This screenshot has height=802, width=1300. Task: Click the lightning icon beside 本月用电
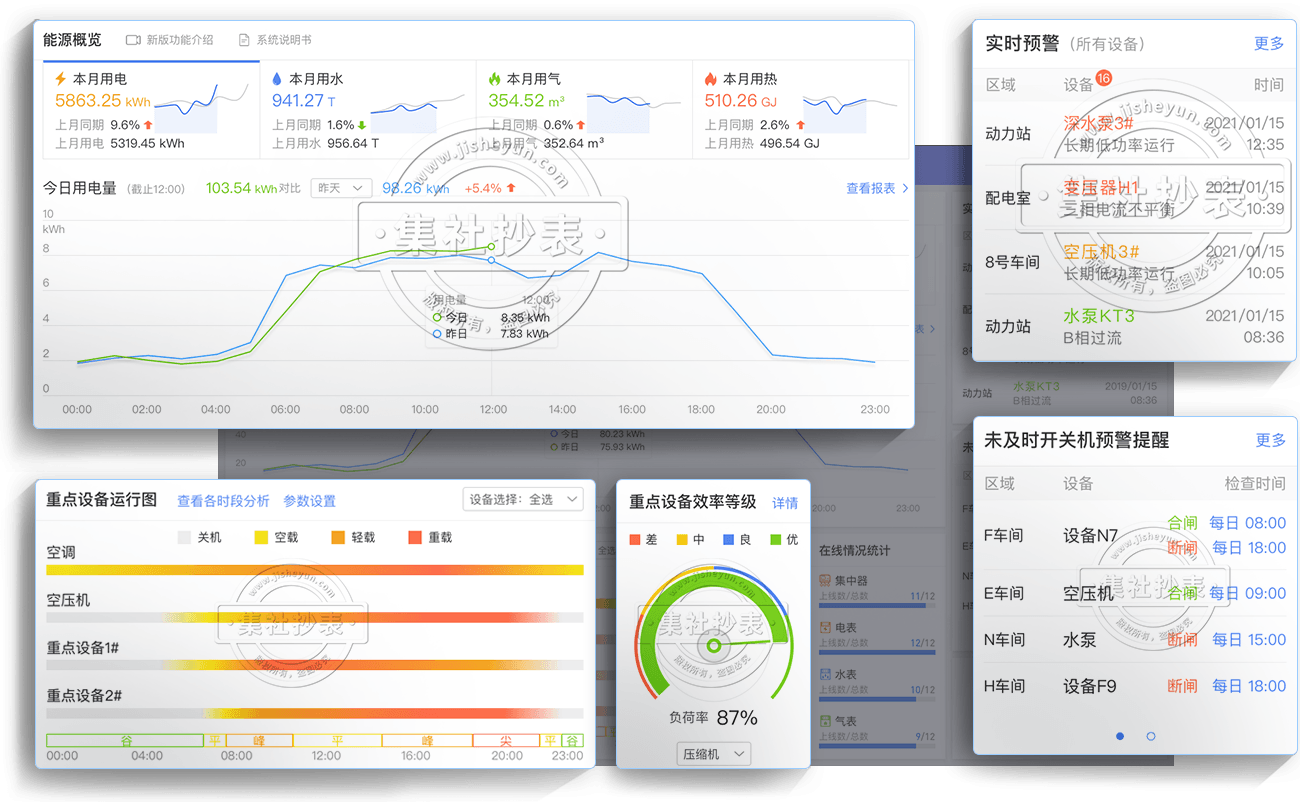(61, 78)
